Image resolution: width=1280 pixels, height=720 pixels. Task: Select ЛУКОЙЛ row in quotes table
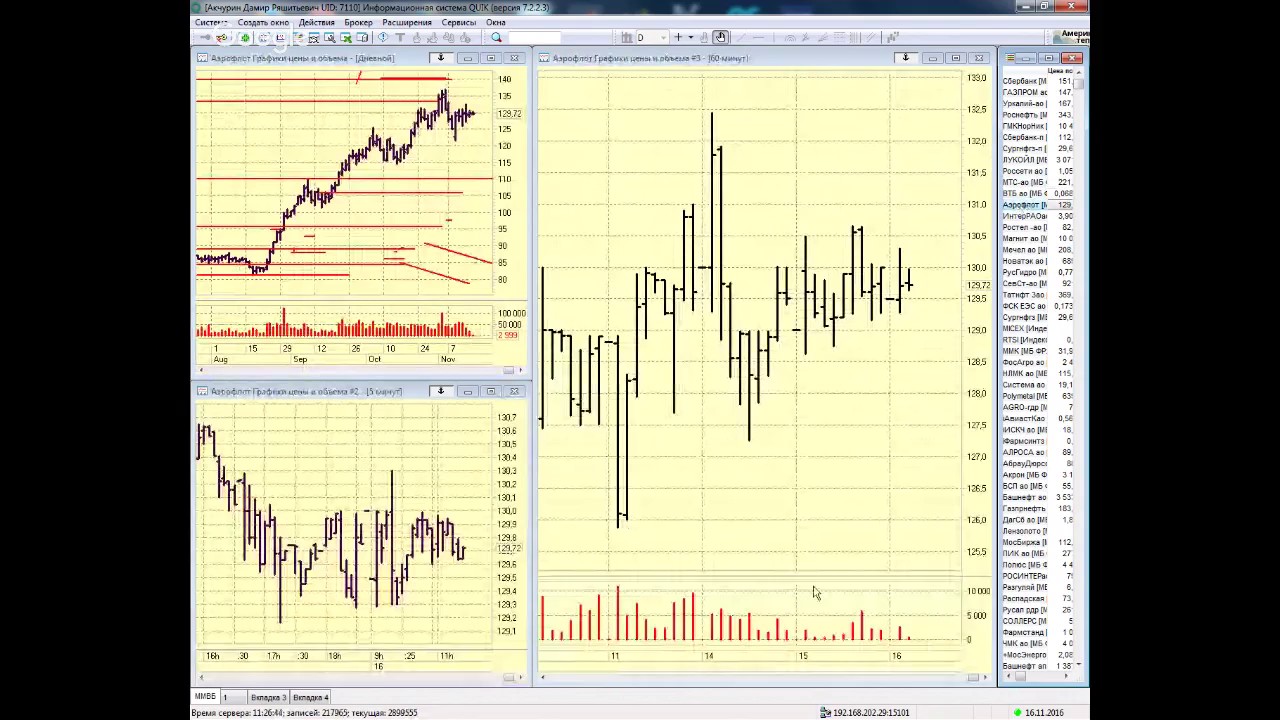pos(1038,160)
